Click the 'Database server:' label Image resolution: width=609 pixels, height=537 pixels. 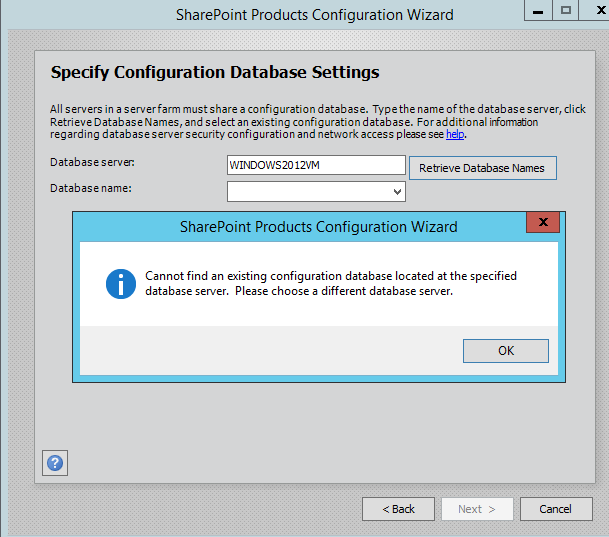tap(92, 162)
